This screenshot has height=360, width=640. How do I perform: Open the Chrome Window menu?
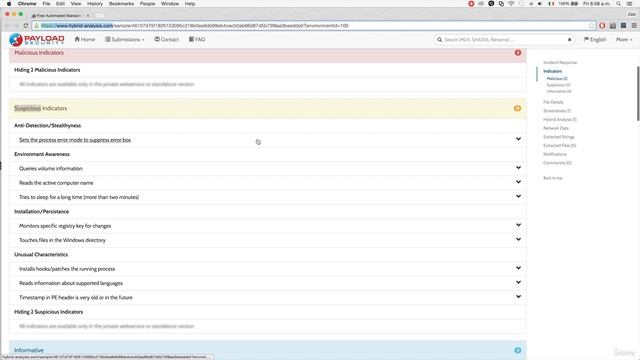click(x=170, y=4)
